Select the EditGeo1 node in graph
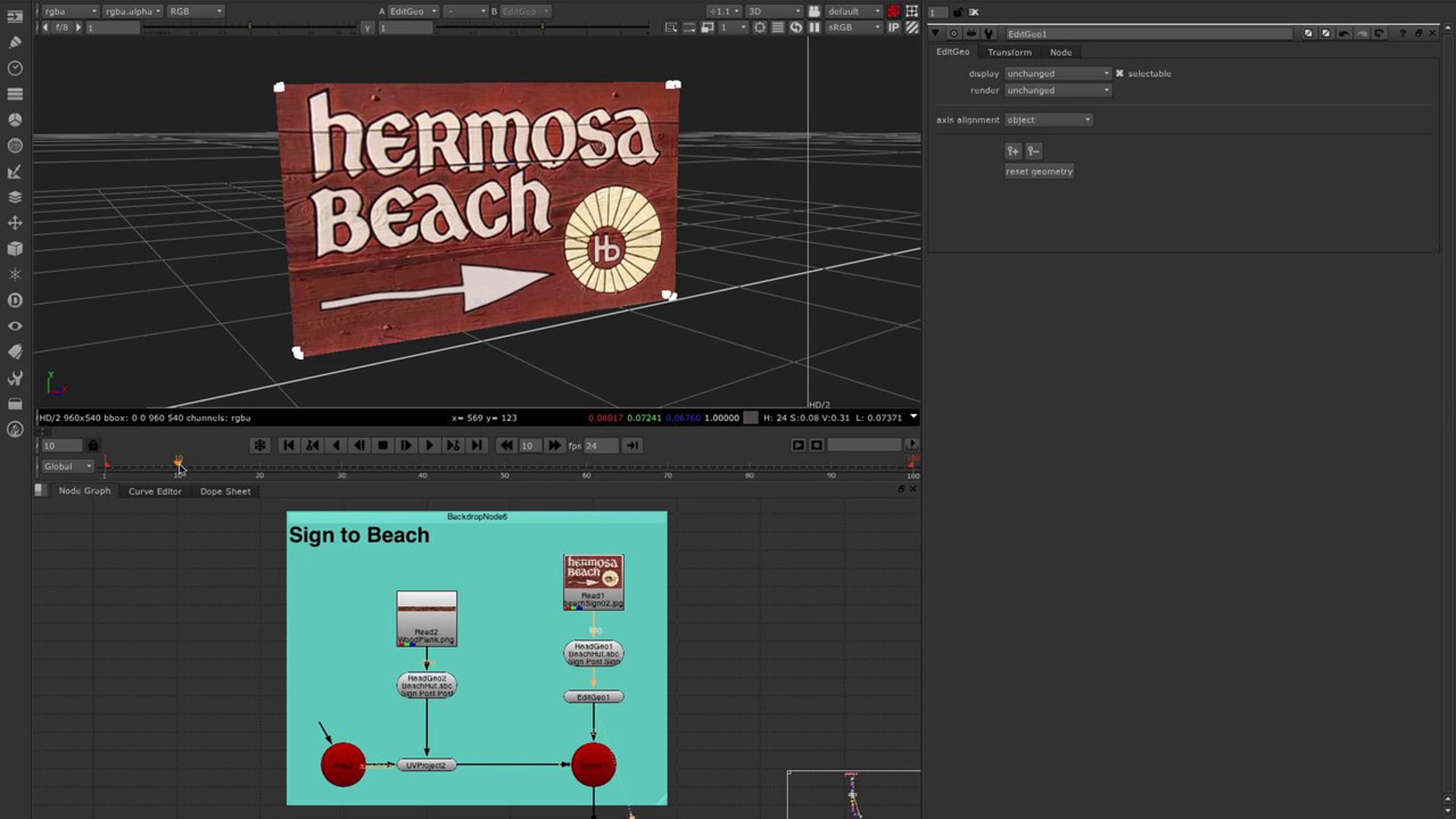 (x=593, y=697)
